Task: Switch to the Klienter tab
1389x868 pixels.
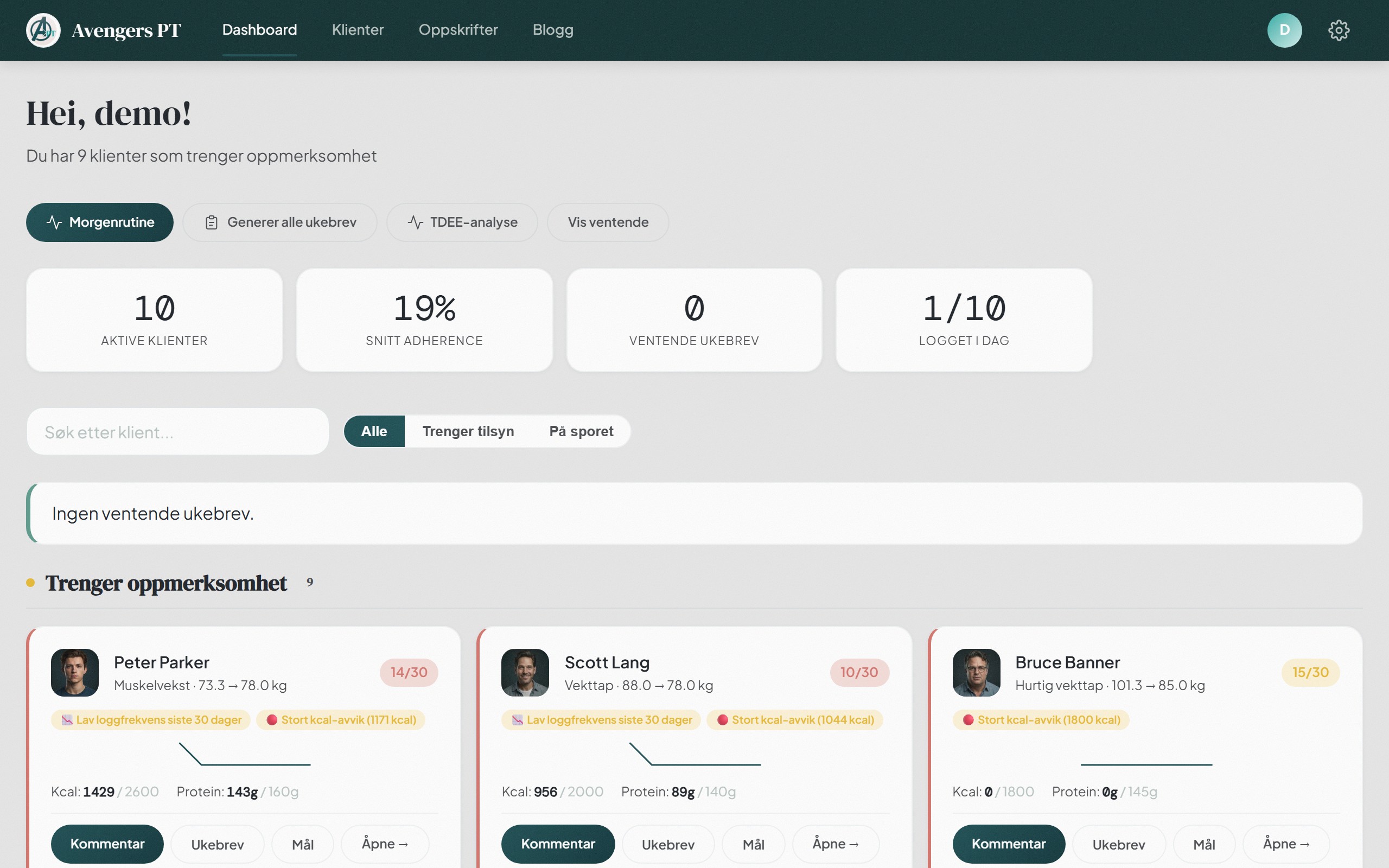Action: coord(358,30)
